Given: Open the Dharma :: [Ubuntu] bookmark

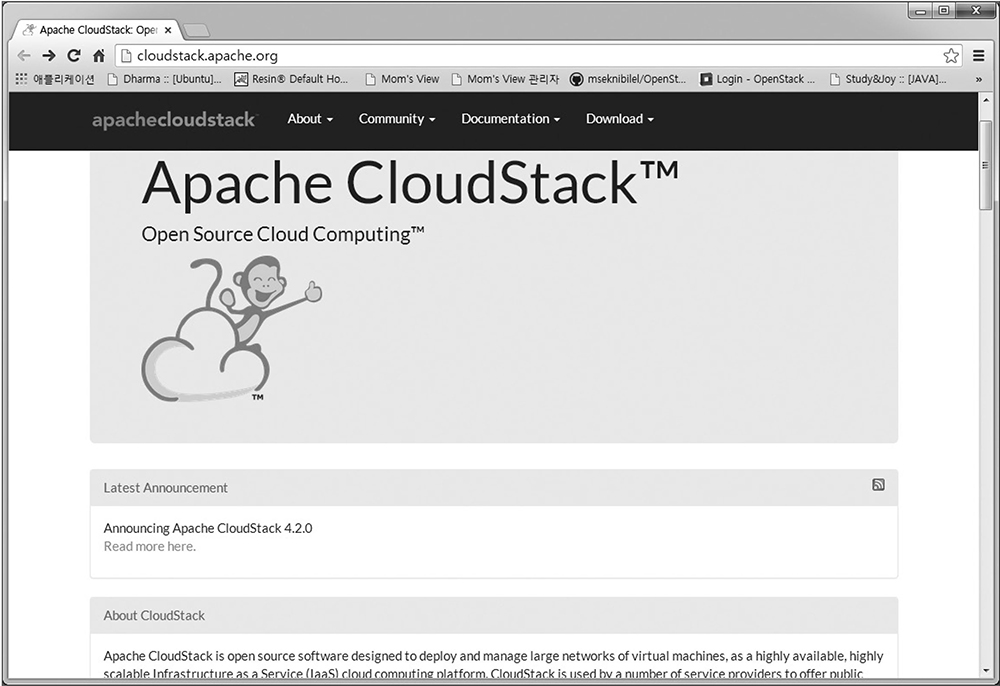Looking at the screenshot, I should (165, 79).
